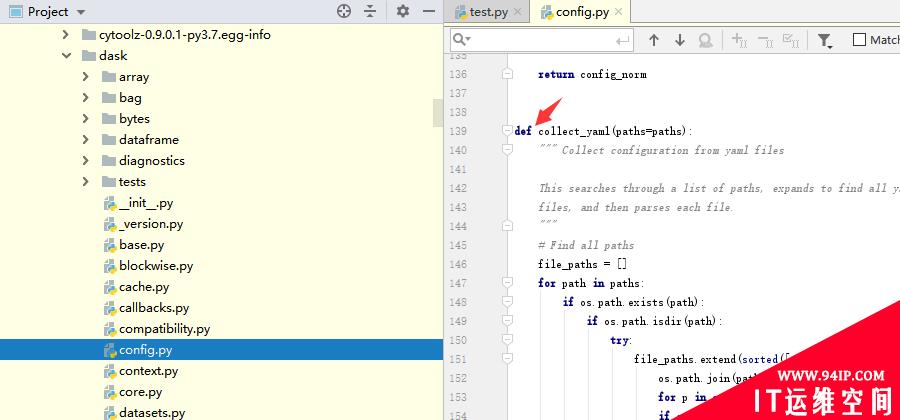Click the diagnostics folder icon

pos(109,161)
